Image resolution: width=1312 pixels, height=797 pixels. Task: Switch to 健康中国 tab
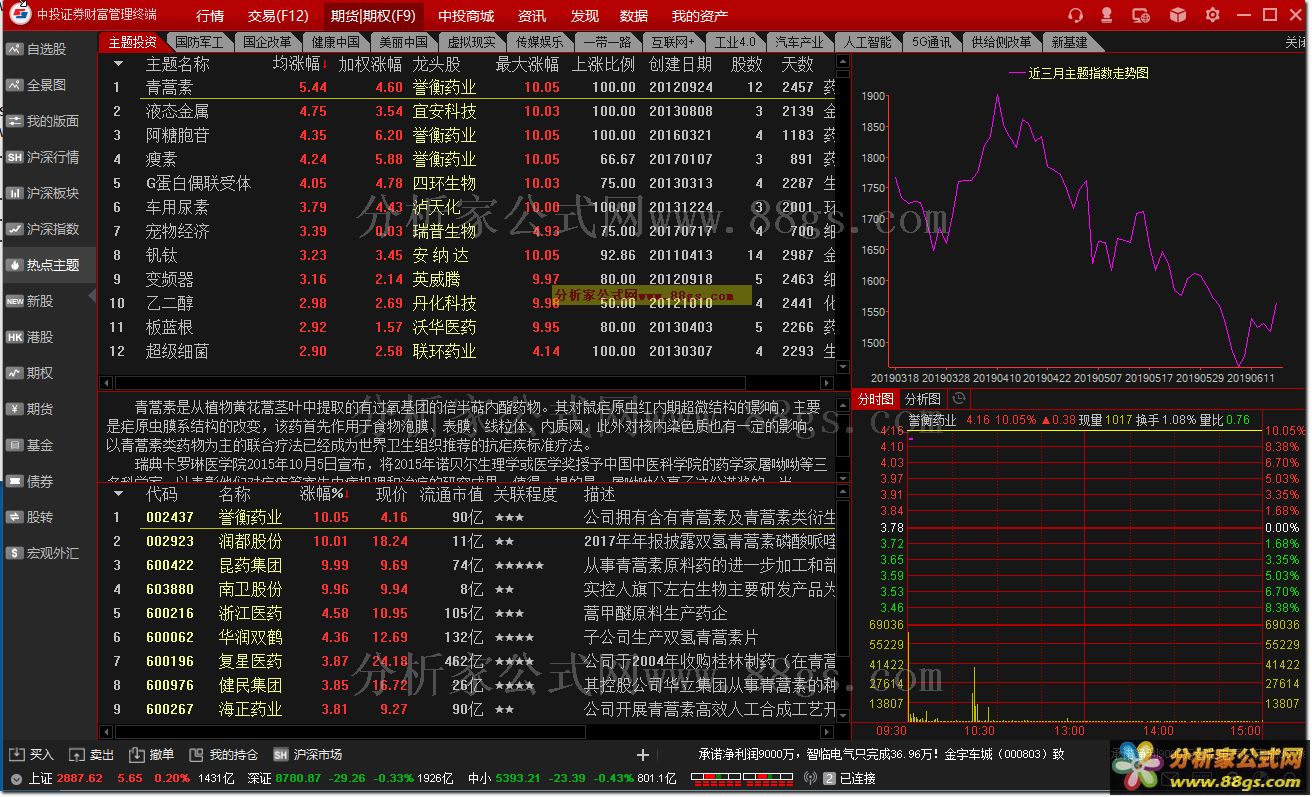coord(335,42)
